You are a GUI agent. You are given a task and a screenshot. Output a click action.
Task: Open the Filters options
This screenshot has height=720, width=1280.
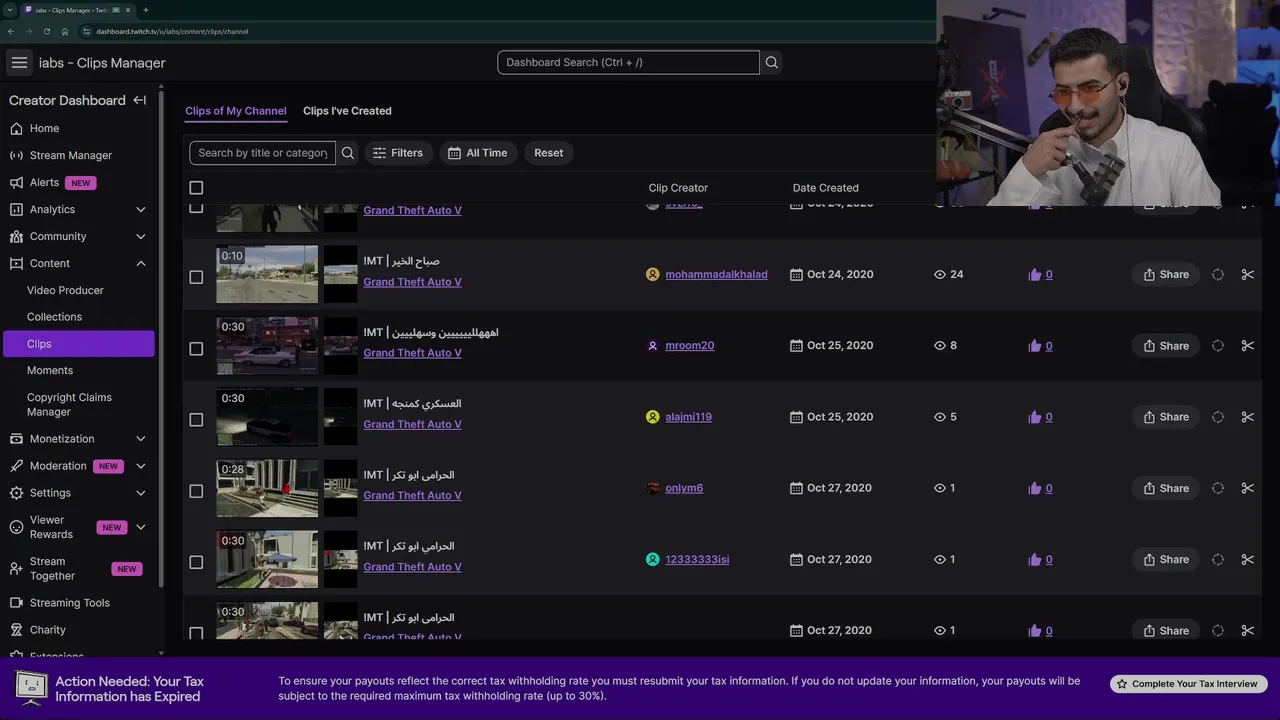pyautogui.click(x=398, y=153)
